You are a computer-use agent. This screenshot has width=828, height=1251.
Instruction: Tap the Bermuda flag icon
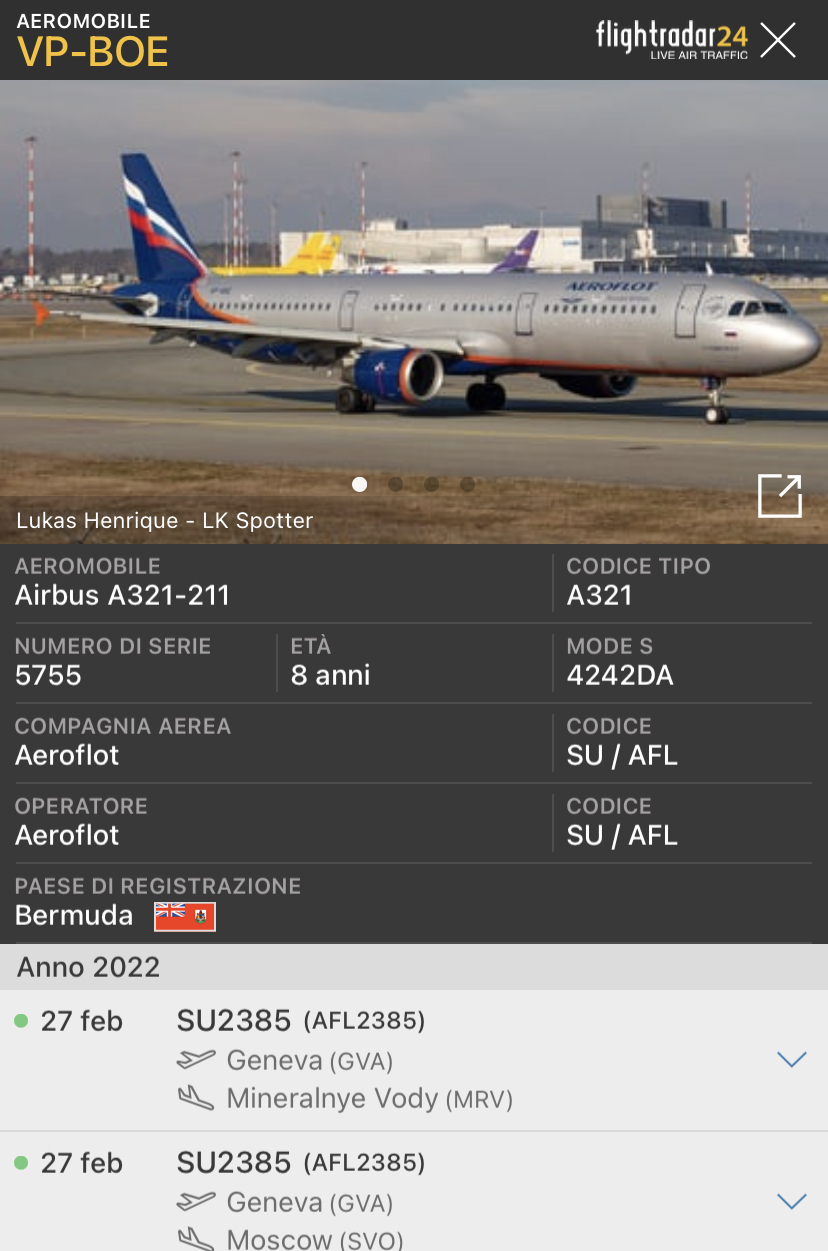pos(185,916)
